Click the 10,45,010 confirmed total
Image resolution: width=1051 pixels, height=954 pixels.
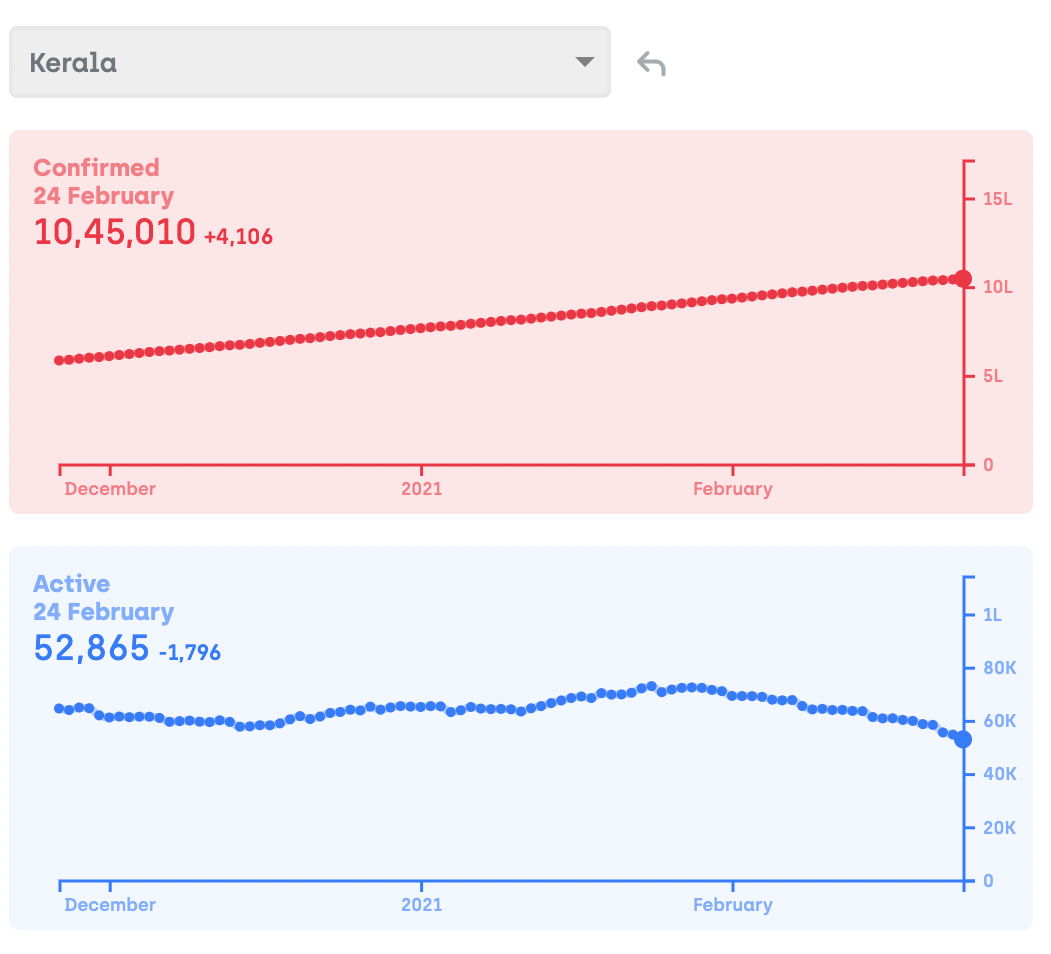[114, 232]
